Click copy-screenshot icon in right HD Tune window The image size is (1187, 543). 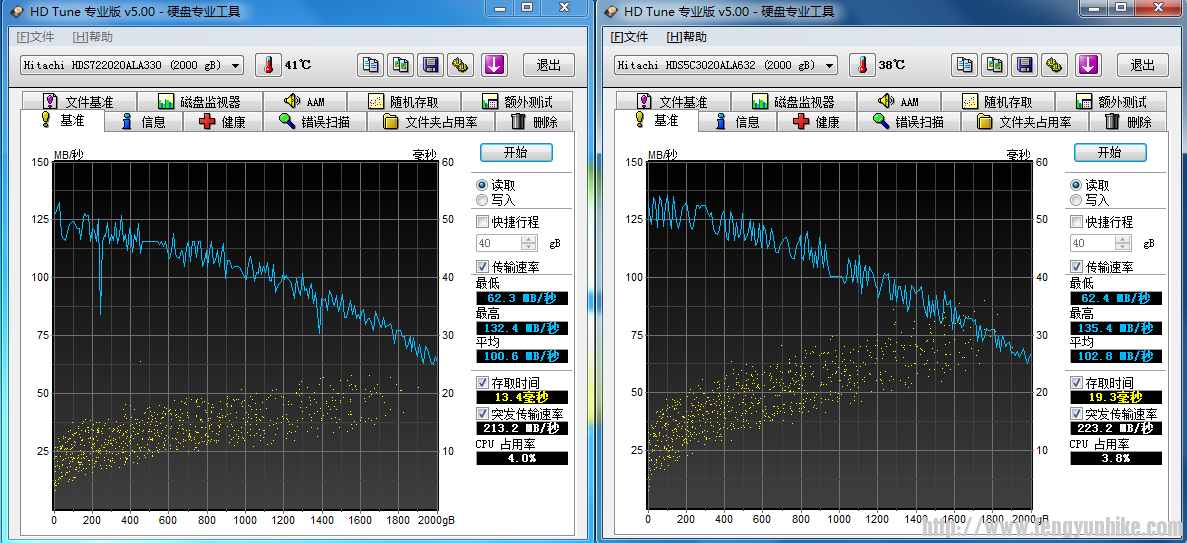click(x=994, y=65)
